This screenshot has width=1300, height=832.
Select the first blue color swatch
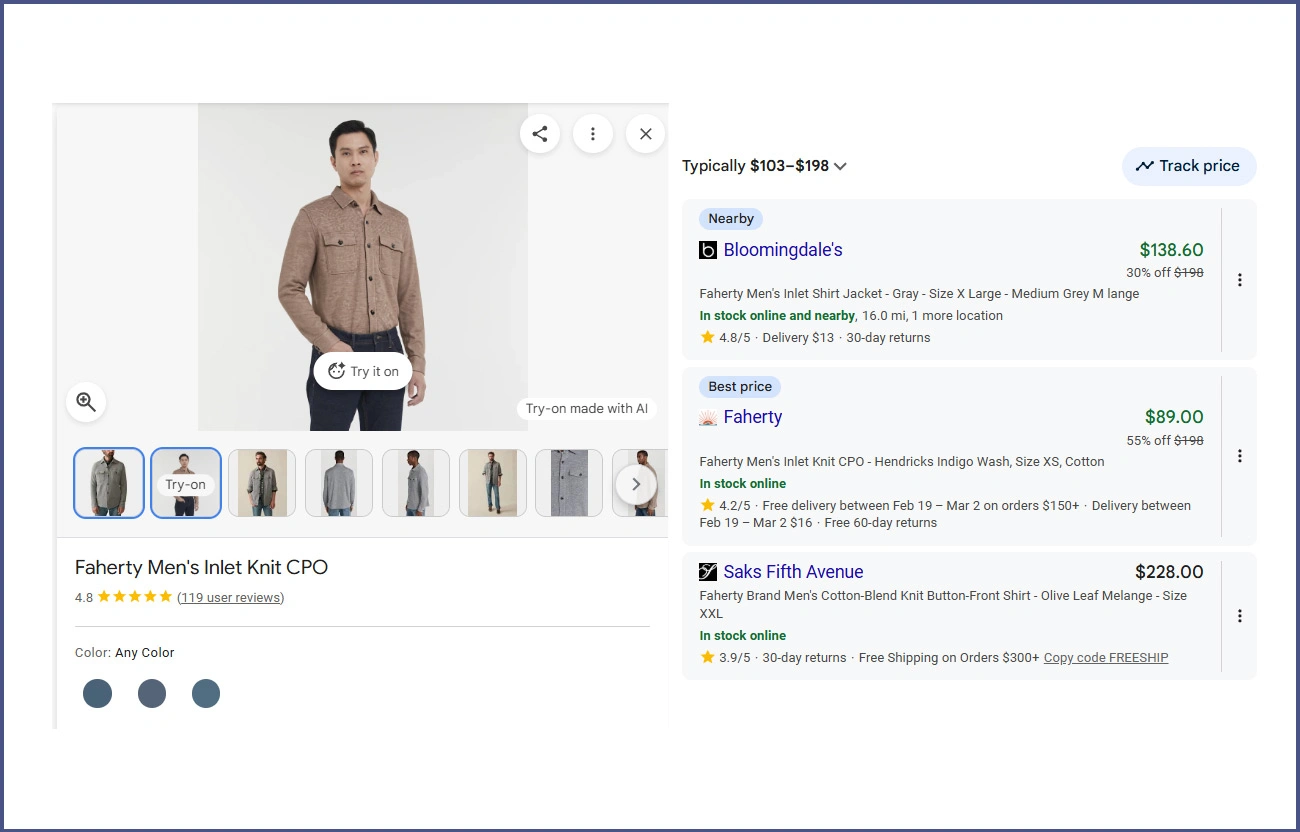[97, 693]
